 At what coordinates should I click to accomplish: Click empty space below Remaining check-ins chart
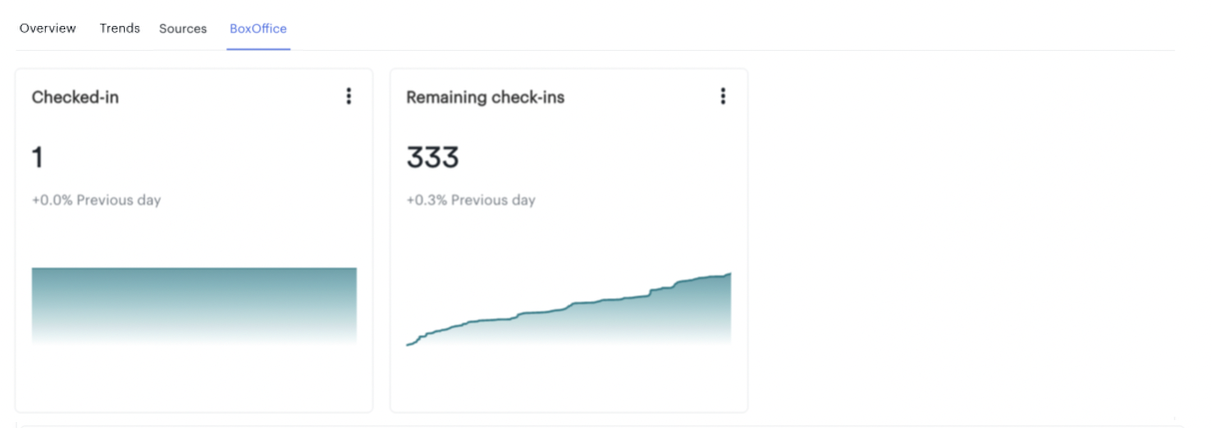(x=568, y=380)
